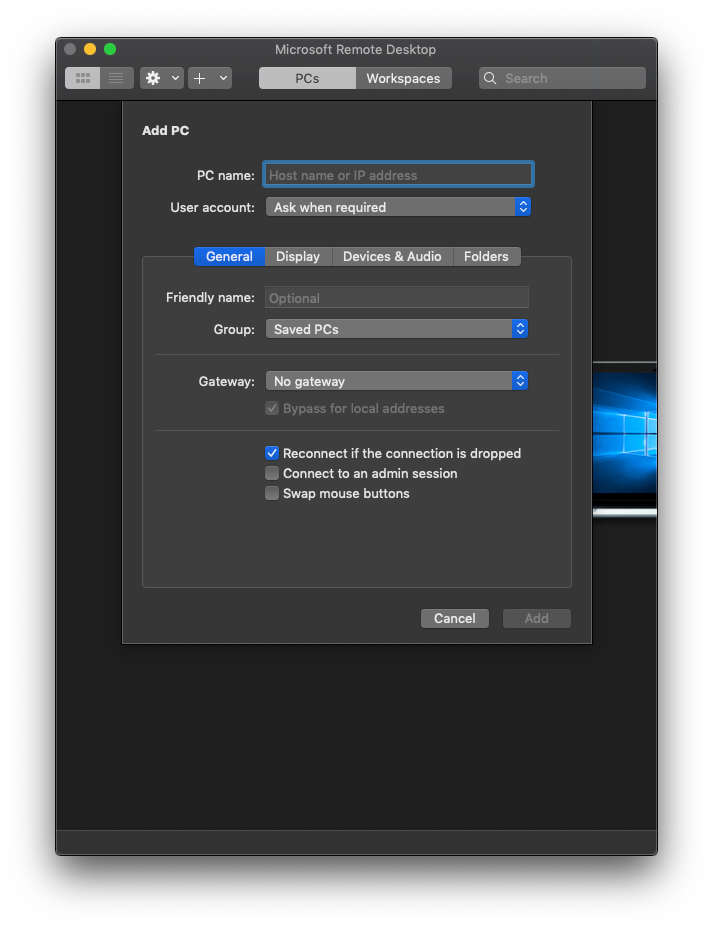Enable Connect to an admin session
713x929 pixels.
(272, 473)
